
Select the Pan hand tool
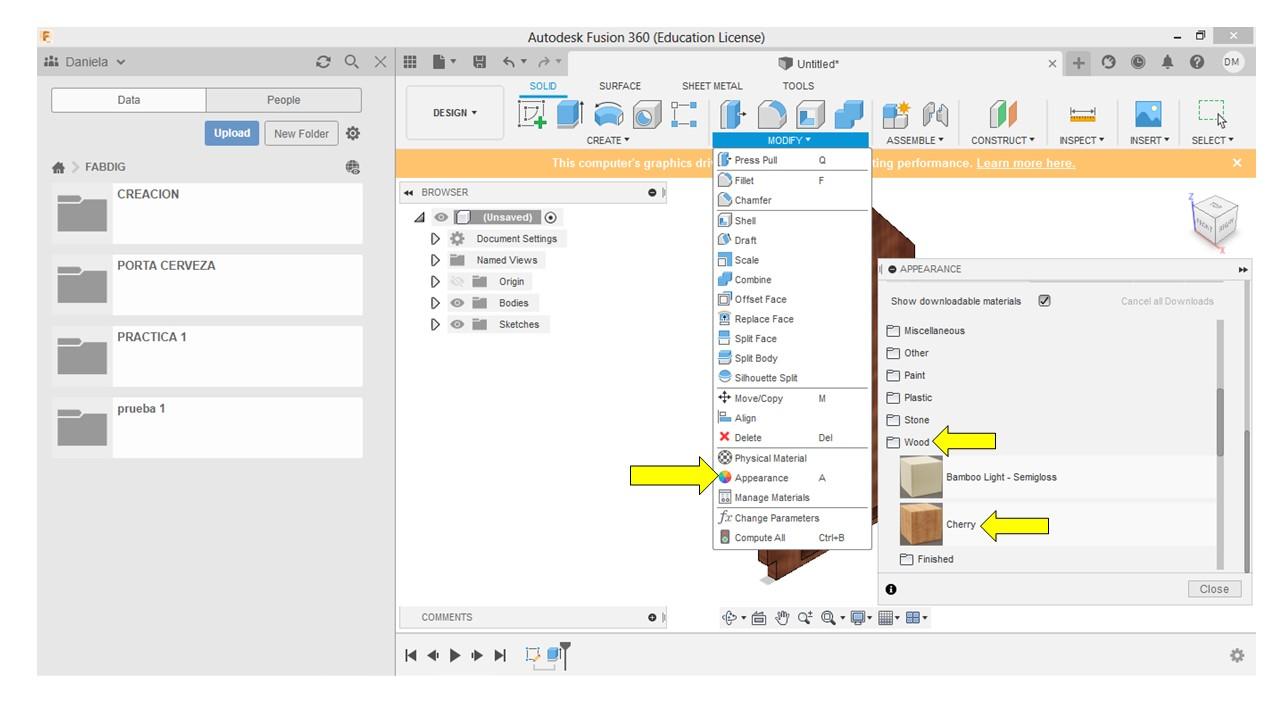tap(782, 618)
